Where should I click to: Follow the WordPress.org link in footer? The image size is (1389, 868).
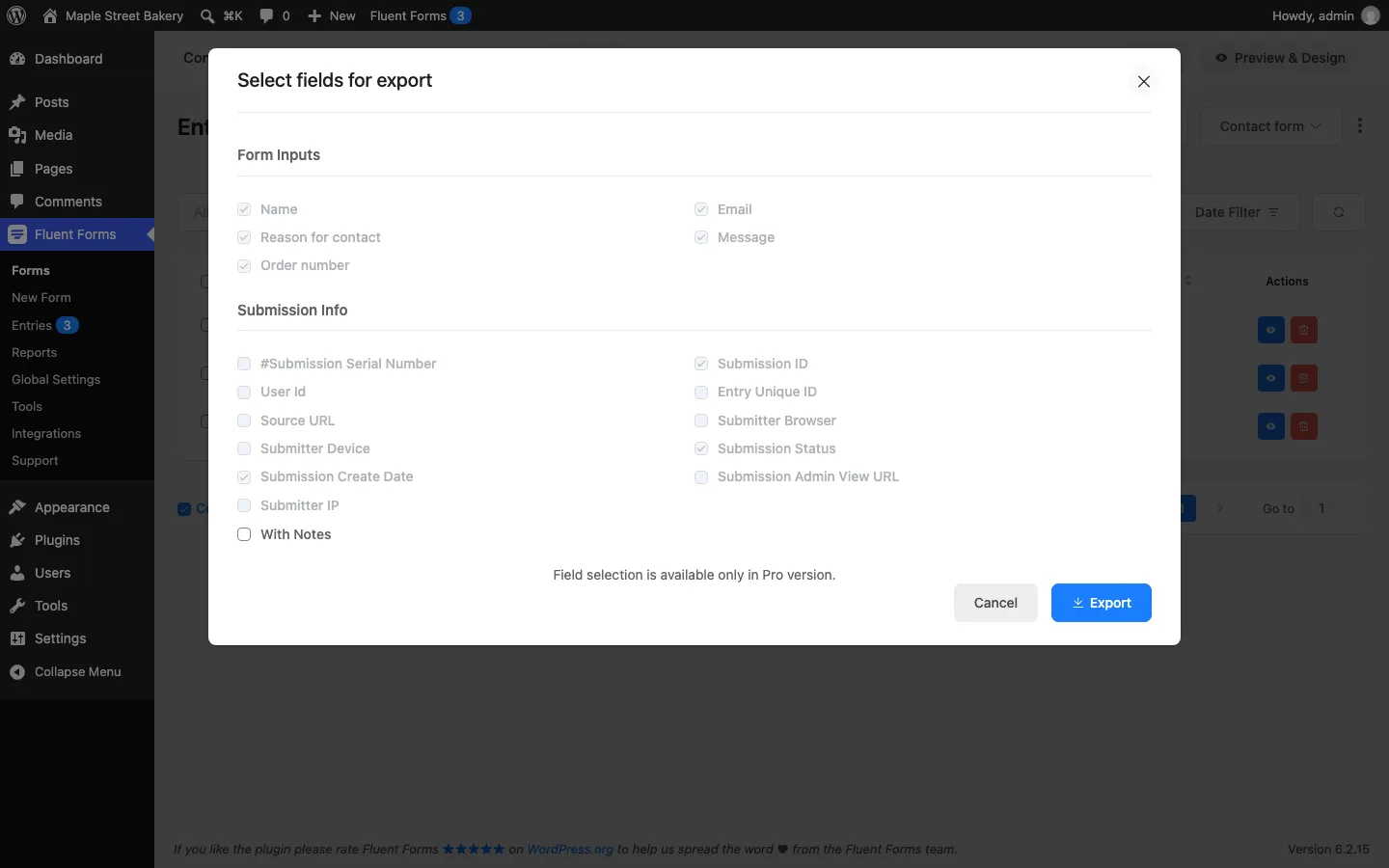click(570, 850)
